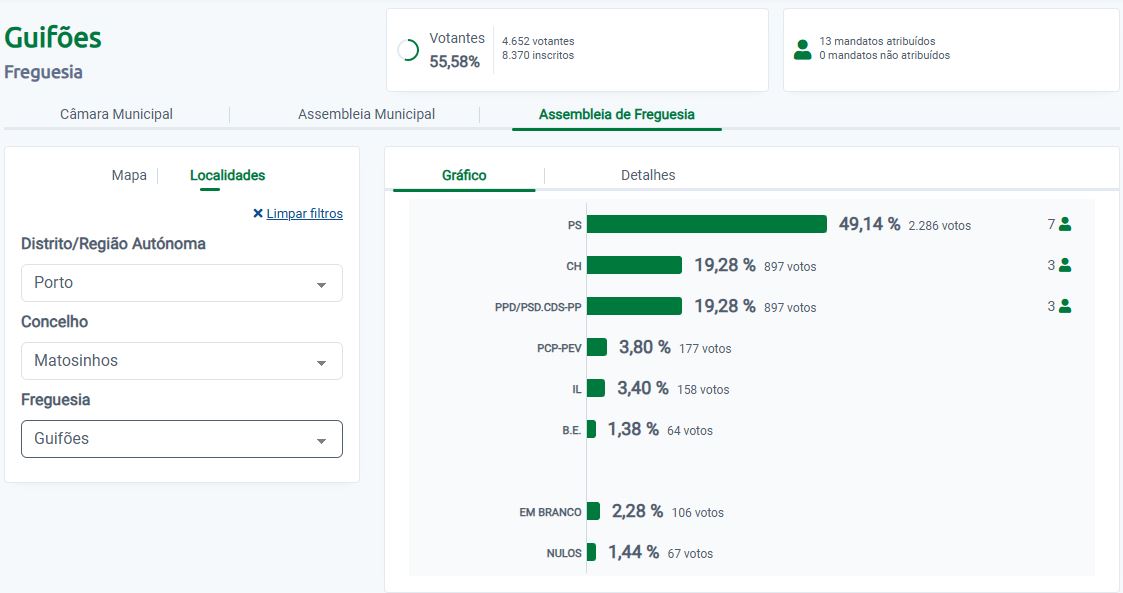Switch to the Assembleia Municipal tab
1123x593 pixels.
click(366, 114)
